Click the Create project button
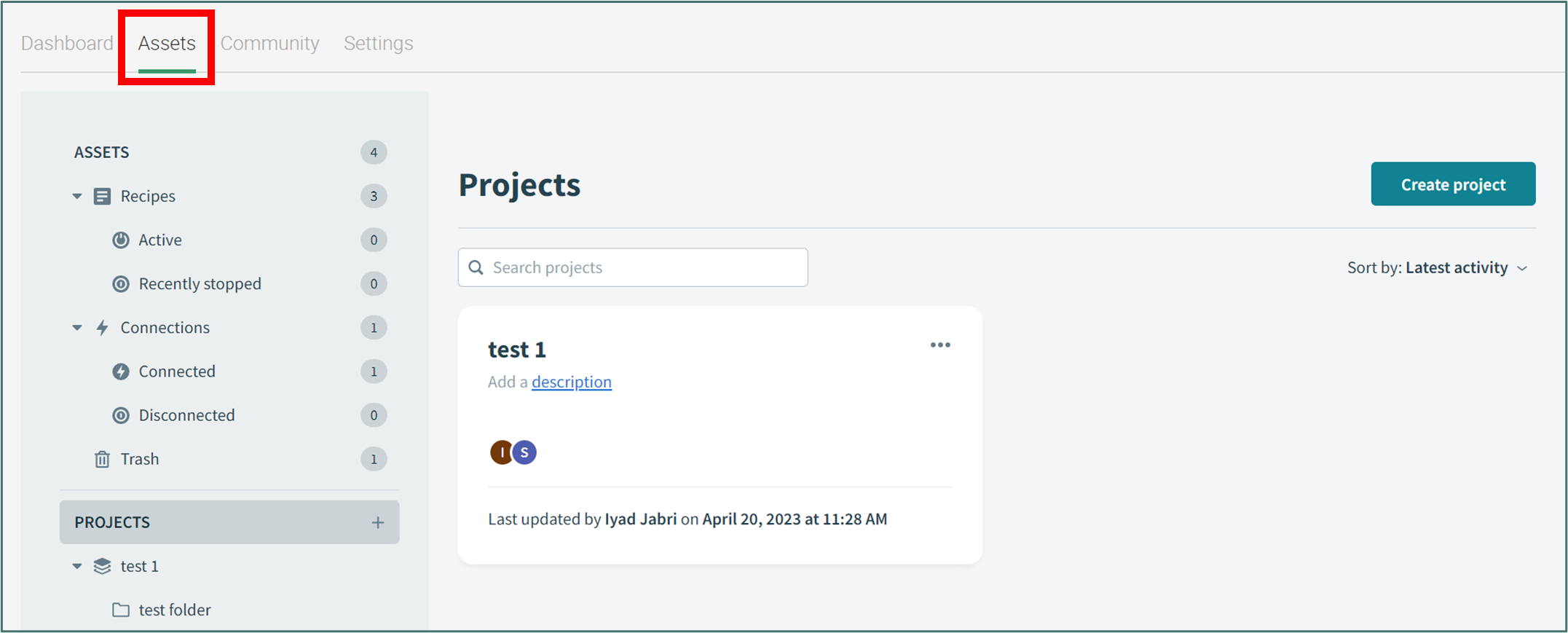 [1453, 184]
